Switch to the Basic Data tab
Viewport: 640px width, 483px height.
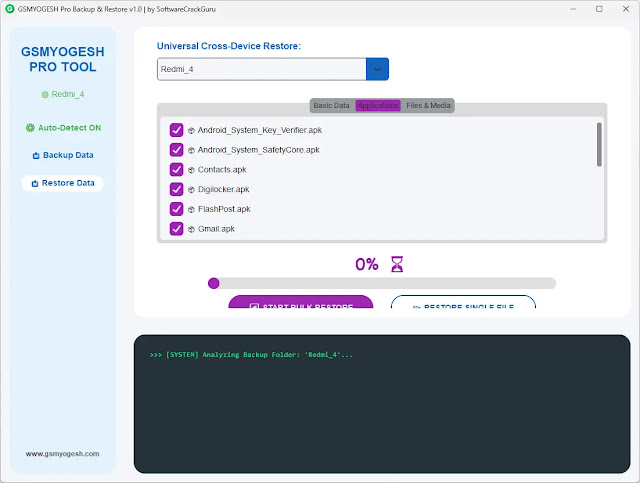coord(331,105)
